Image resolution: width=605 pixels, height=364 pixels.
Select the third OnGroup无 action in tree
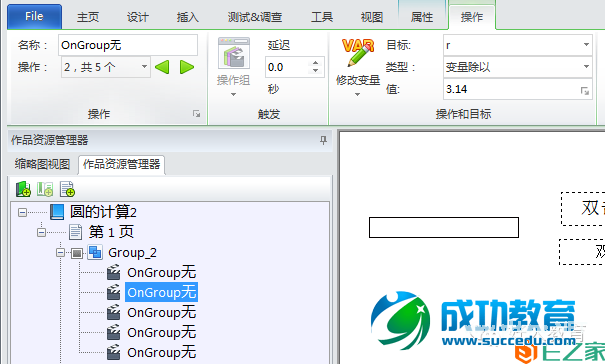(162, 312)
